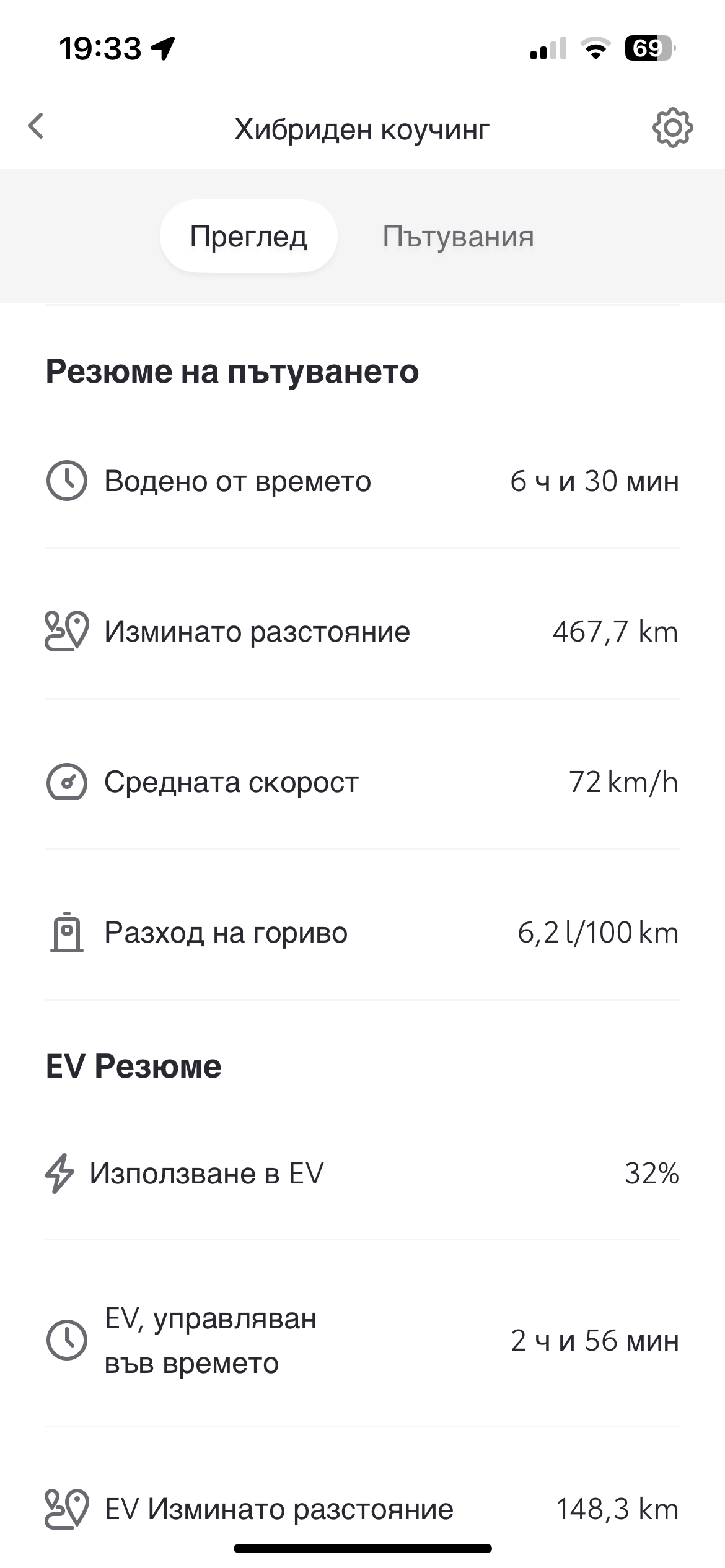The height and width of the screenshot is (1568, 725).
Task: Tap the Хибриден коучинг title
Action: coord(362,129)
